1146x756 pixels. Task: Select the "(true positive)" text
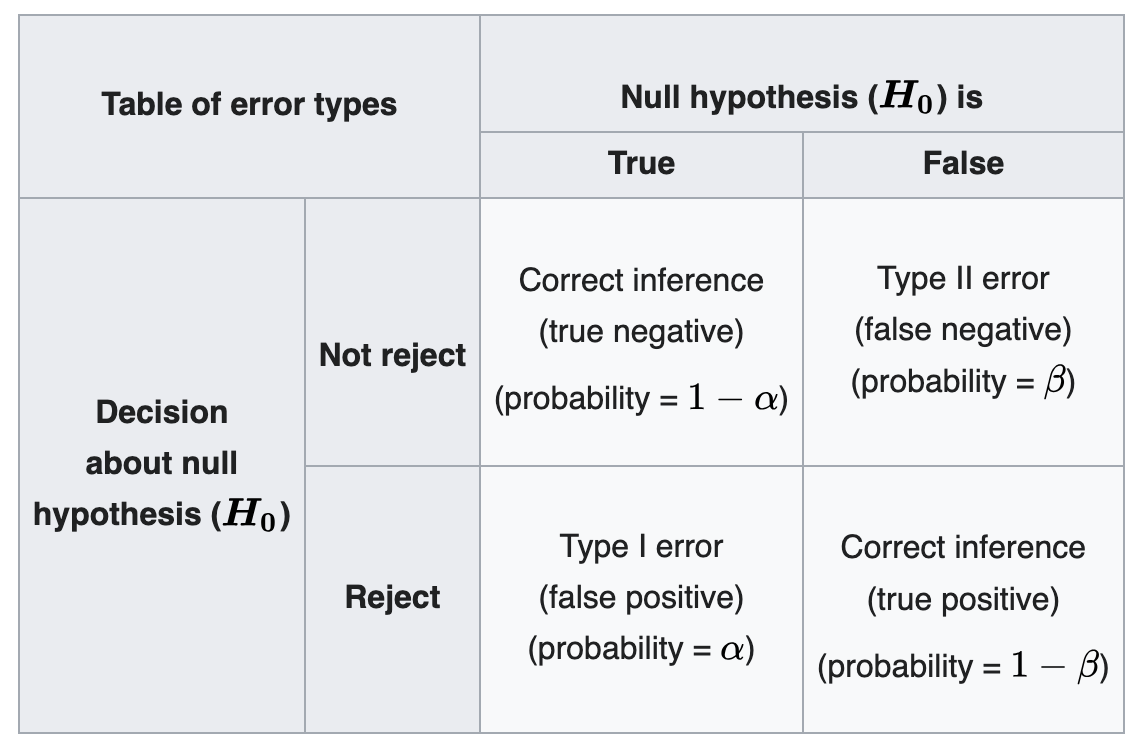click(963, 598)
